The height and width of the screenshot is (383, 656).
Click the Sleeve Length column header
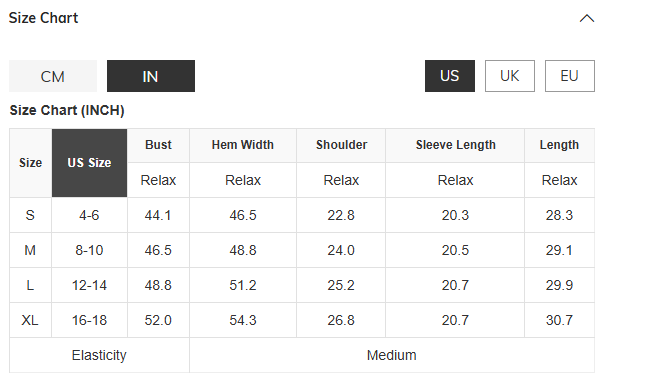pyautogui.click(x=455, y=145)
